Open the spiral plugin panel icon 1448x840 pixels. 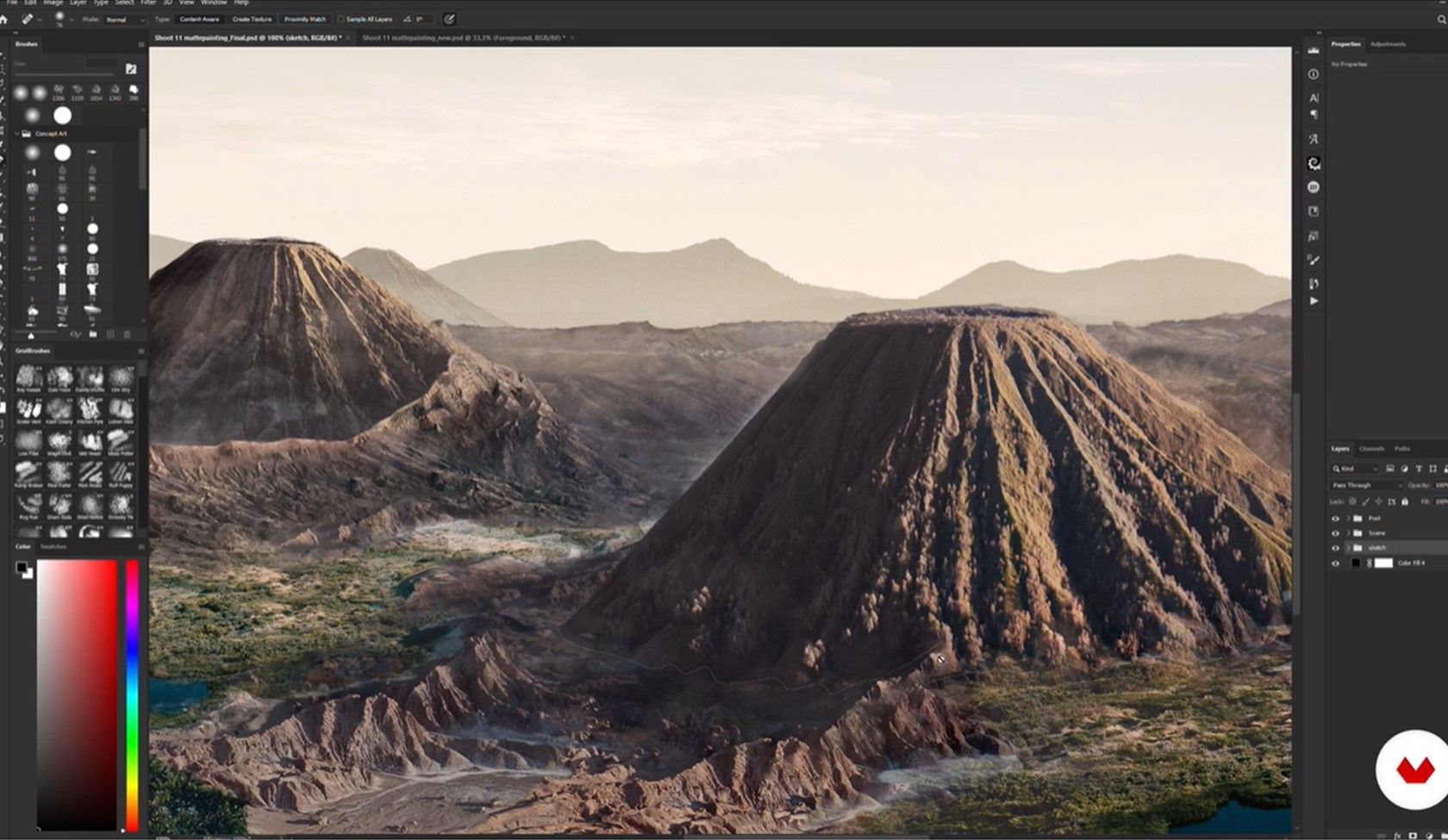point(1314,163)
